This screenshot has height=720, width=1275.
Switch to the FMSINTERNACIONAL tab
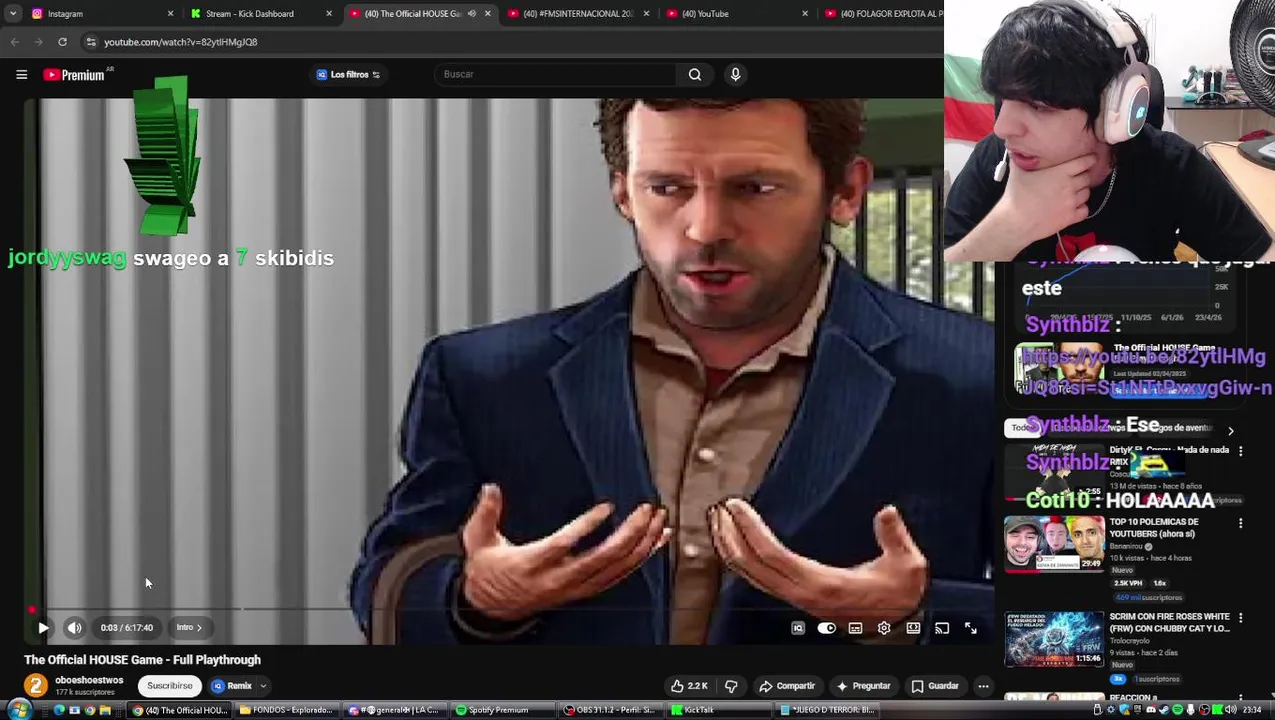coord(578,14)
